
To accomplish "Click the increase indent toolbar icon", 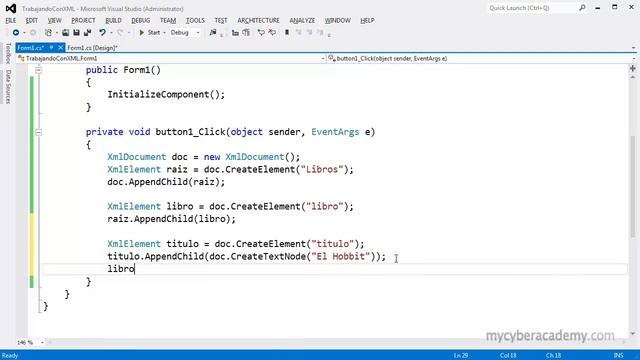I will pyautogui.click(x=246, y=33).
